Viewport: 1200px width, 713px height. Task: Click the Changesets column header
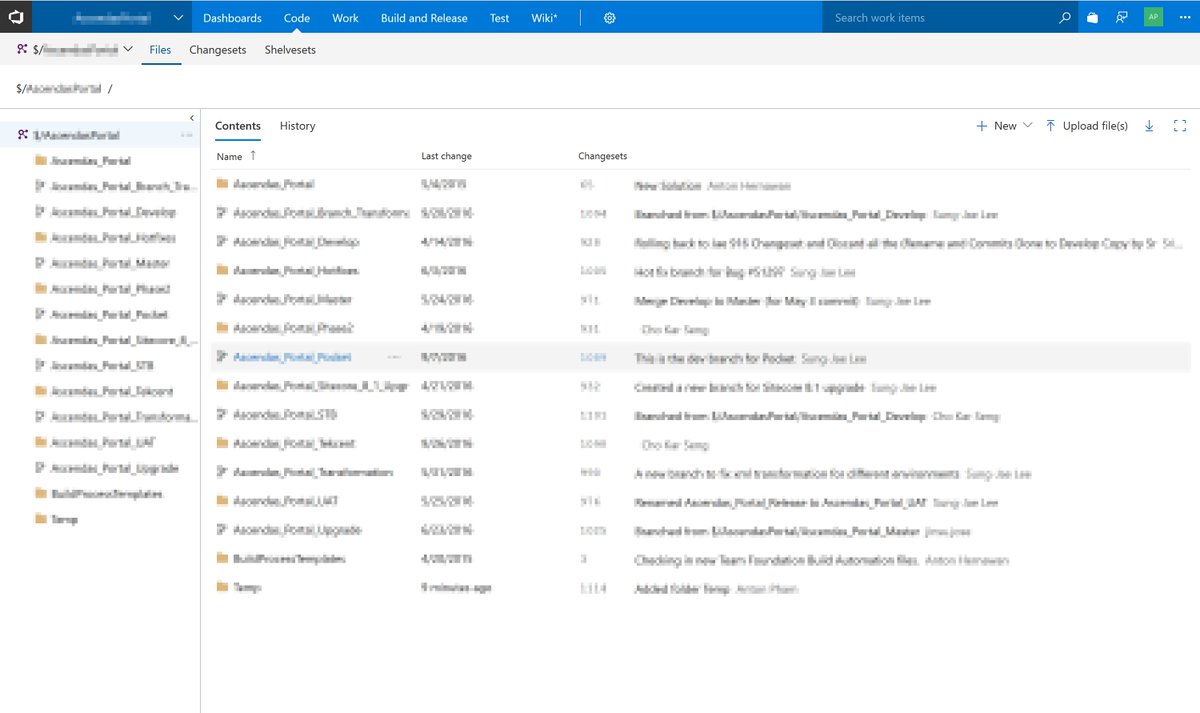603,157
